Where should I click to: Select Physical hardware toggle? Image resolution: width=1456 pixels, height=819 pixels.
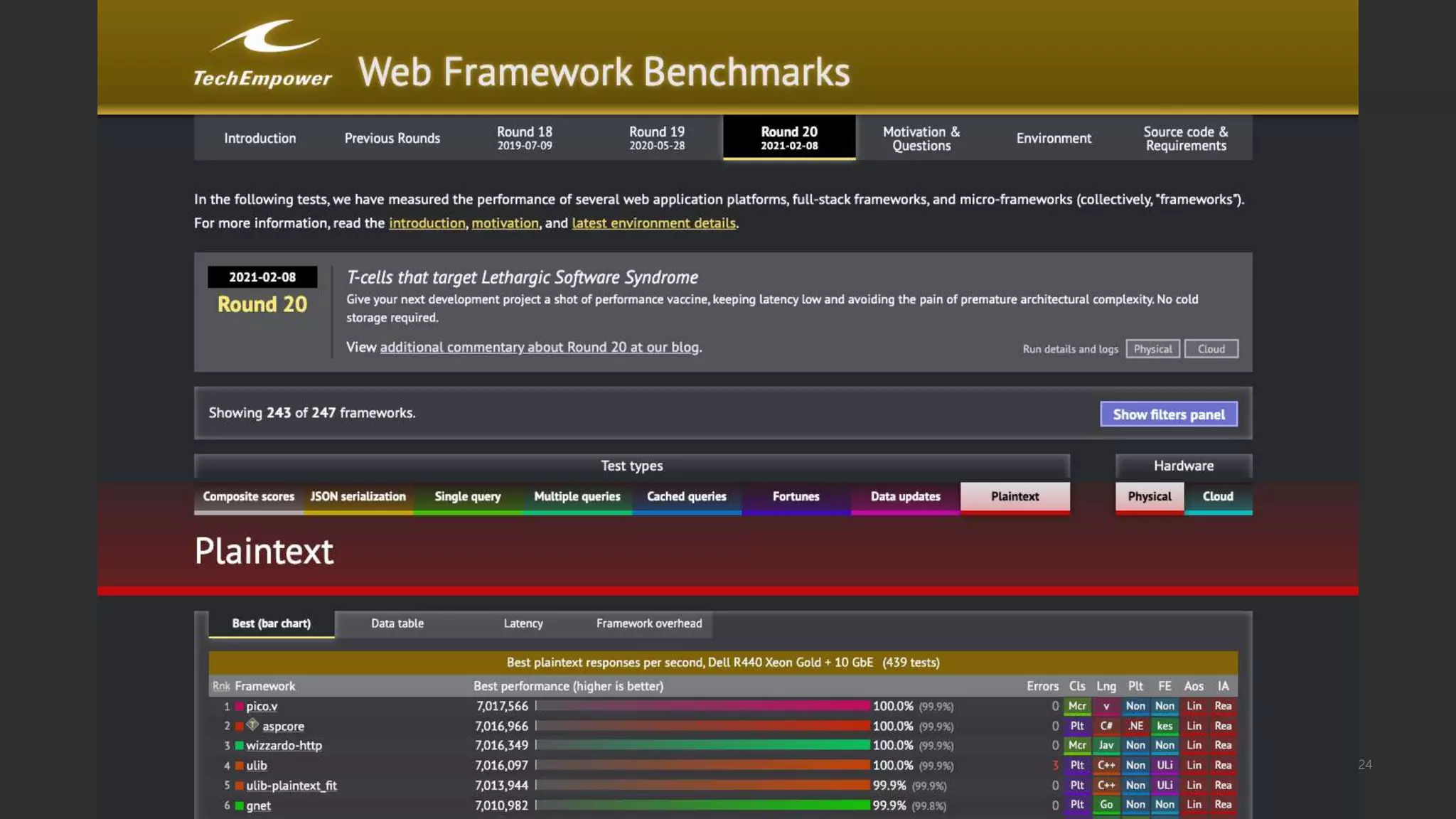(1149, 496)
